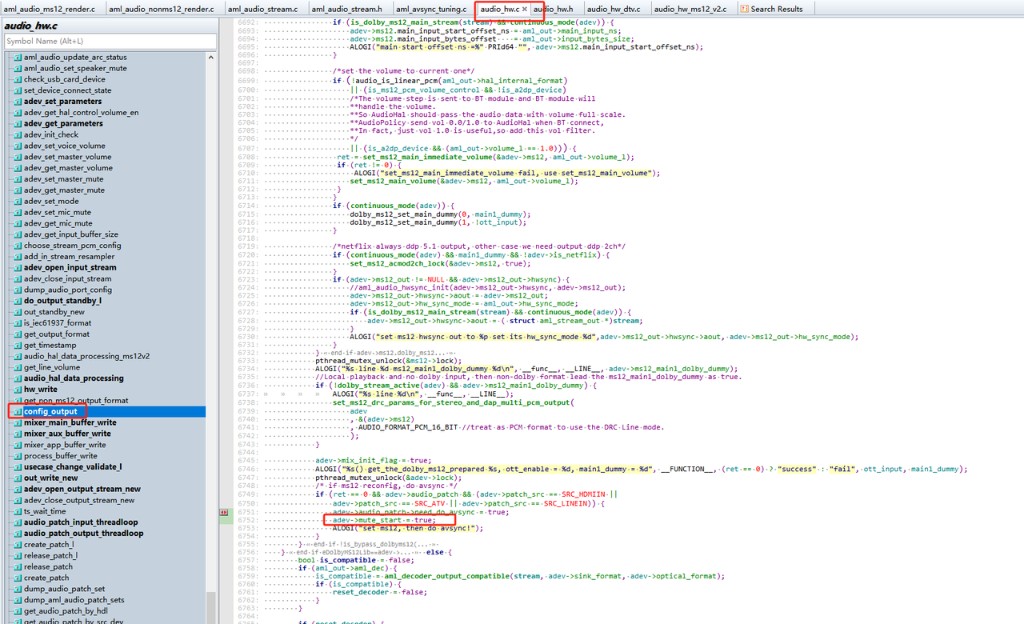Jump to the get_audio_patch_by_hdl symbol
The height and width of the screenshot is (624, 1024).
coord(66,612)
